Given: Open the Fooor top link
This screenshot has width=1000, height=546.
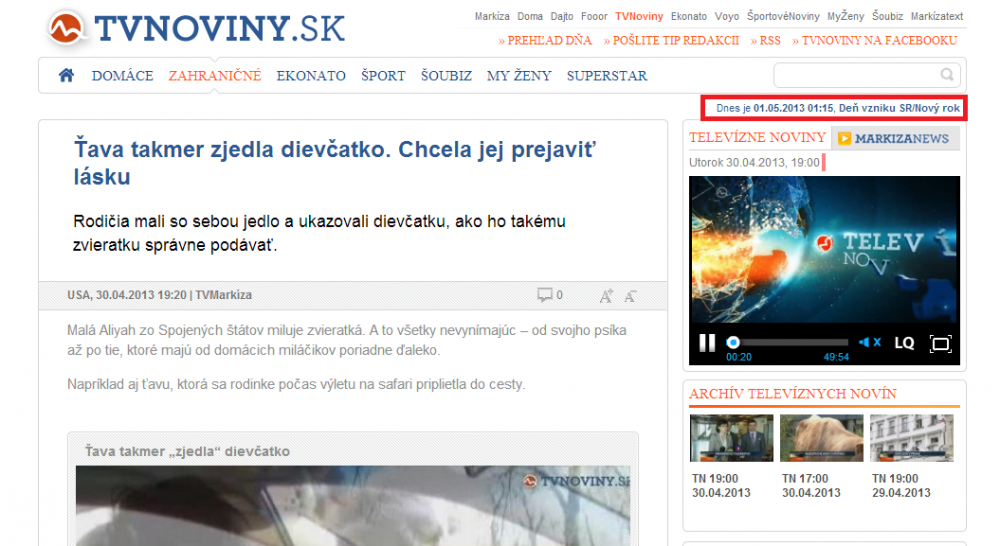Looking at the screenshot, I should 594,17.
